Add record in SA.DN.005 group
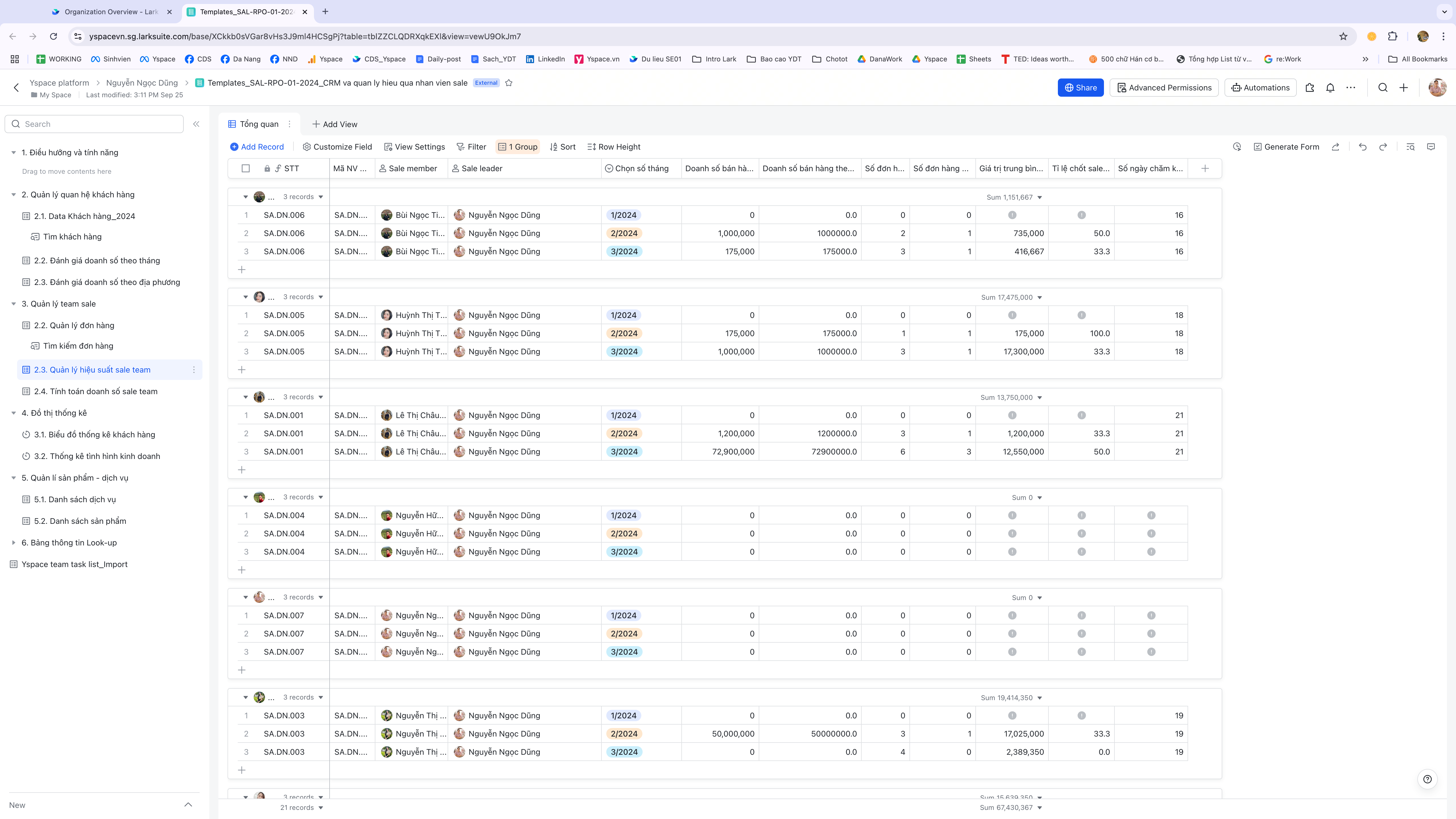The height and width of the screenshot is (819, 1456). (242, 370)
